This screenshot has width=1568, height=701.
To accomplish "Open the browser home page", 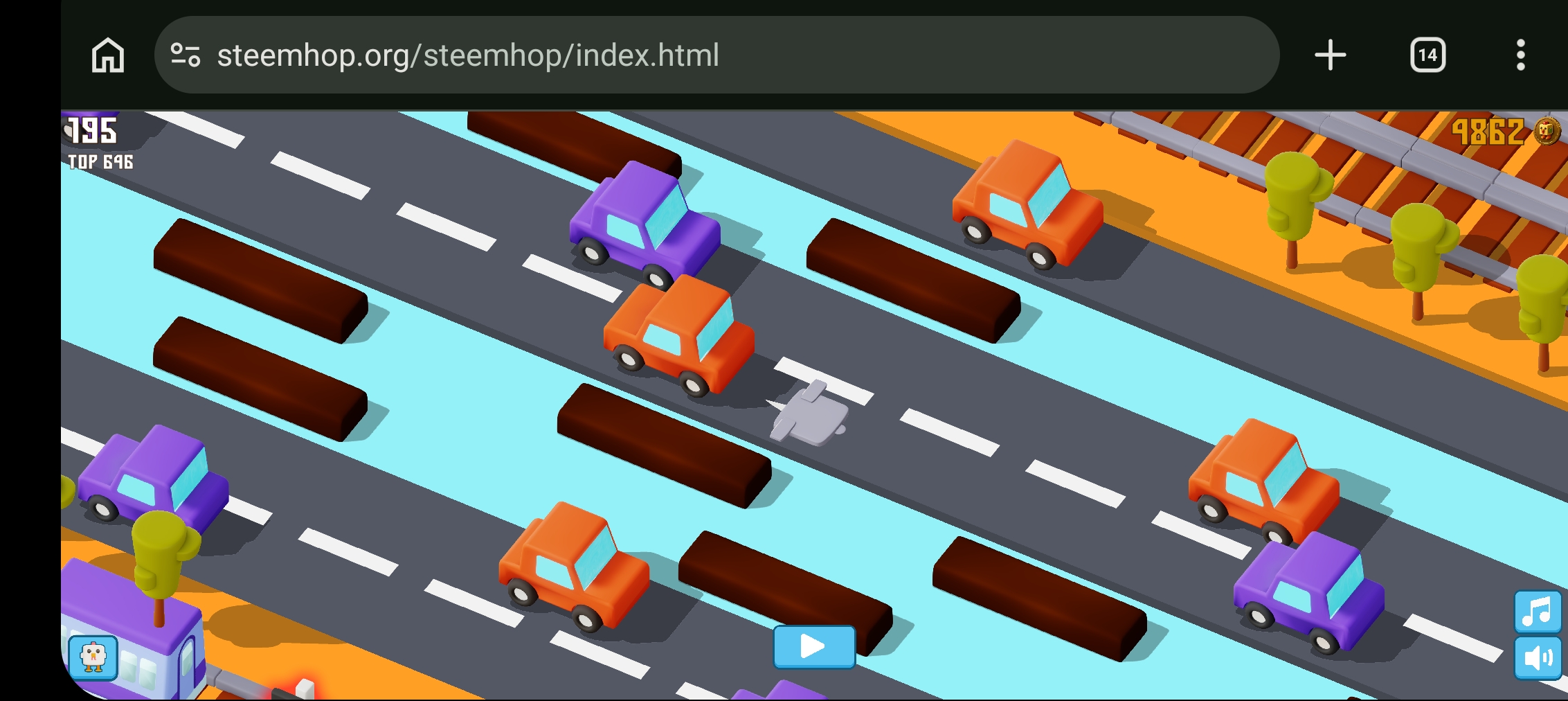I will coord(108,55).
